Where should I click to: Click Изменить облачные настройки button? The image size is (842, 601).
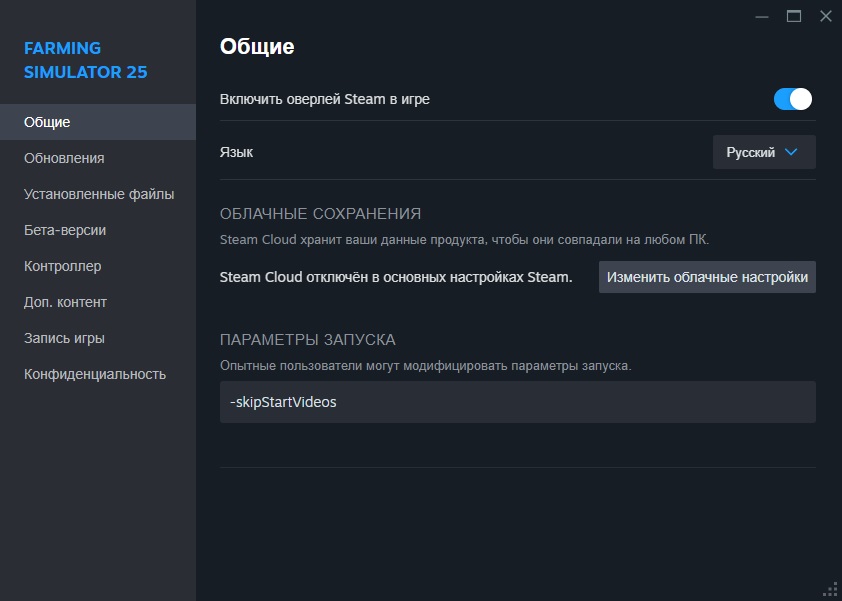[x=707, y=277]
